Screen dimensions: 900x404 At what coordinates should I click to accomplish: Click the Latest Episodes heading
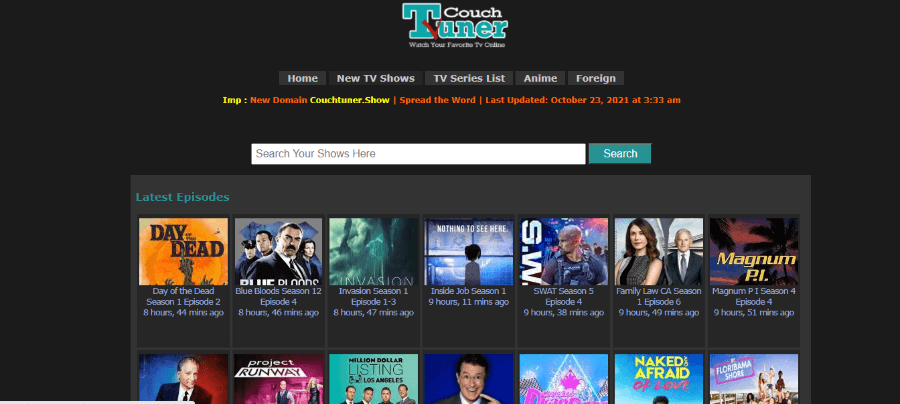click(183, 197)
